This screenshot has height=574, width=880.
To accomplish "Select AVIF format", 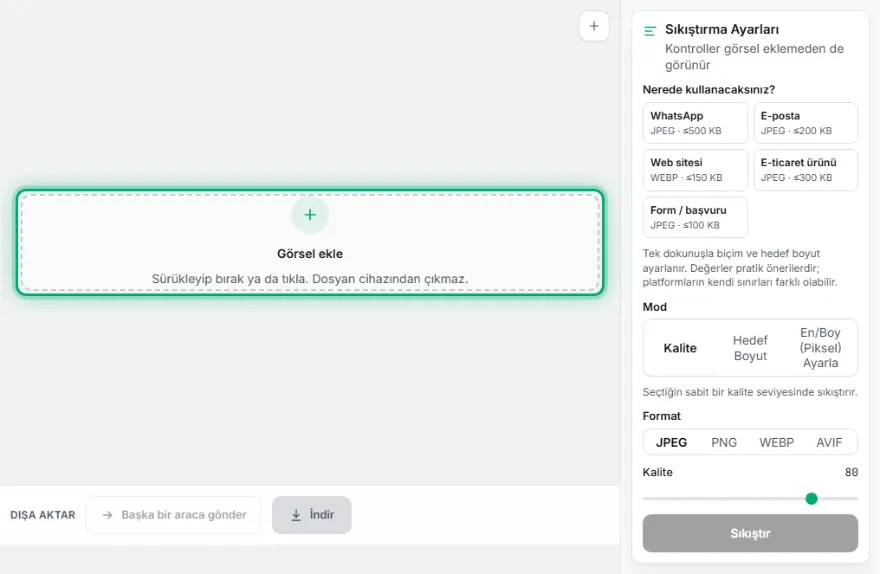I will (829, 442).
